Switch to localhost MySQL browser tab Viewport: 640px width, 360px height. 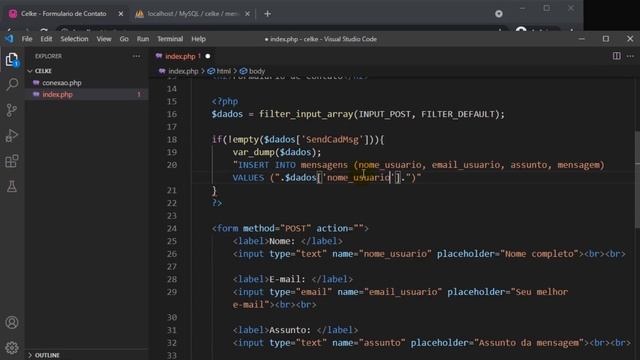point(192,13)
